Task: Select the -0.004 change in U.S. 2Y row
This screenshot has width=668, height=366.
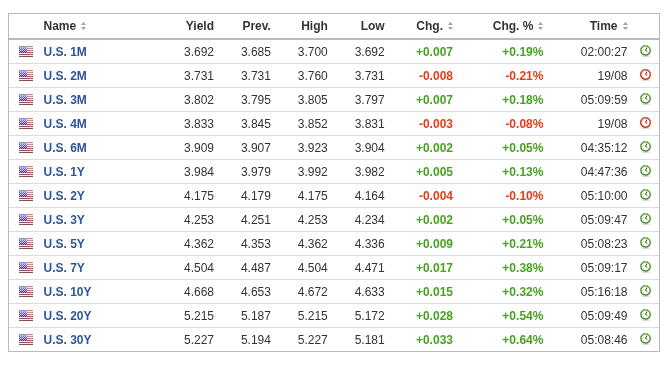Action: [x=436, y=196]
